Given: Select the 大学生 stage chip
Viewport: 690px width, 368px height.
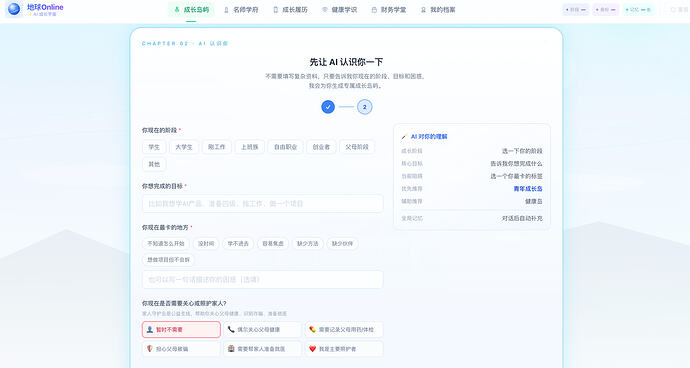Looking at the screenshot, I should tap(184, 147).
